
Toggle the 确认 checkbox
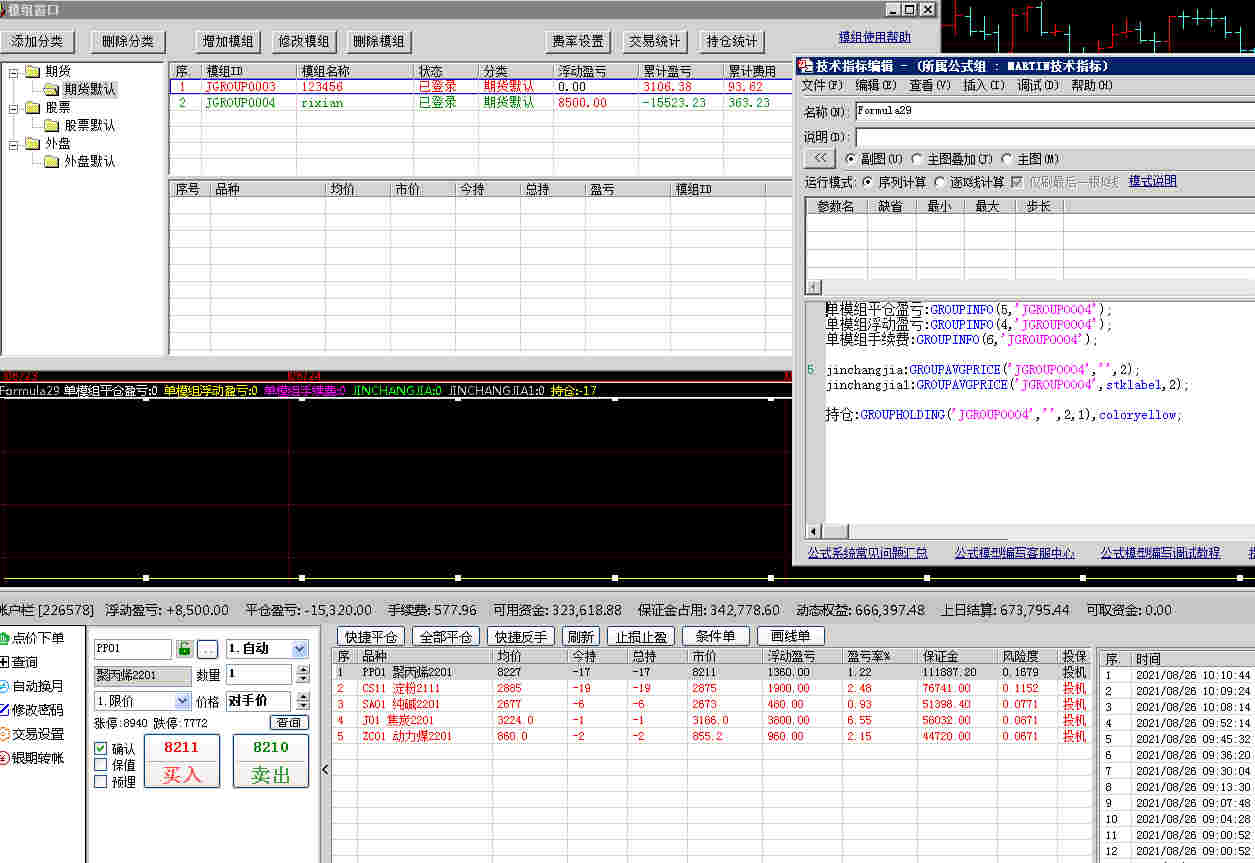pyautogui.click(x=100, y=748)
